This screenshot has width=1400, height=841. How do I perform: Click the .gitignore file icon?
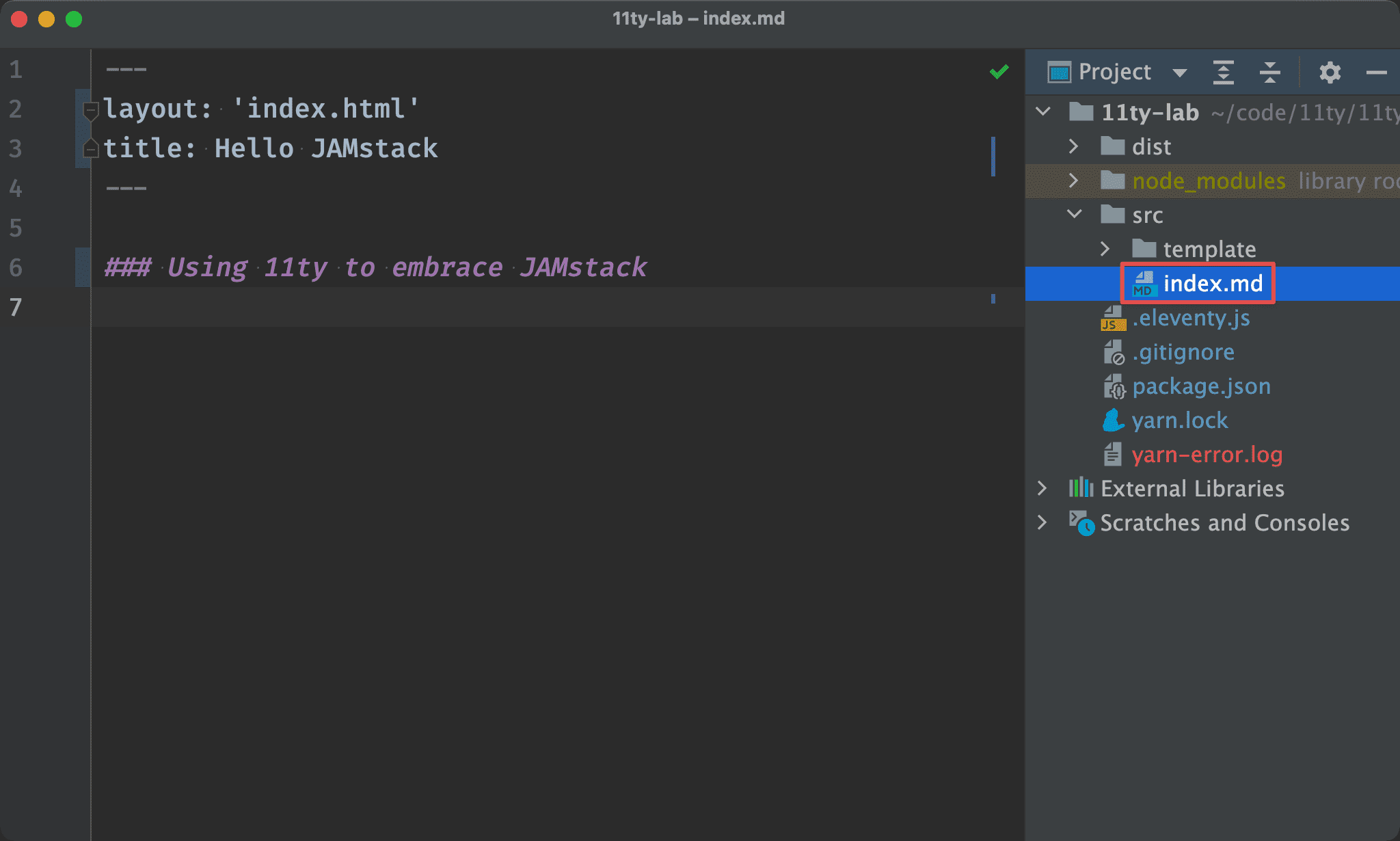[1114, 351]
